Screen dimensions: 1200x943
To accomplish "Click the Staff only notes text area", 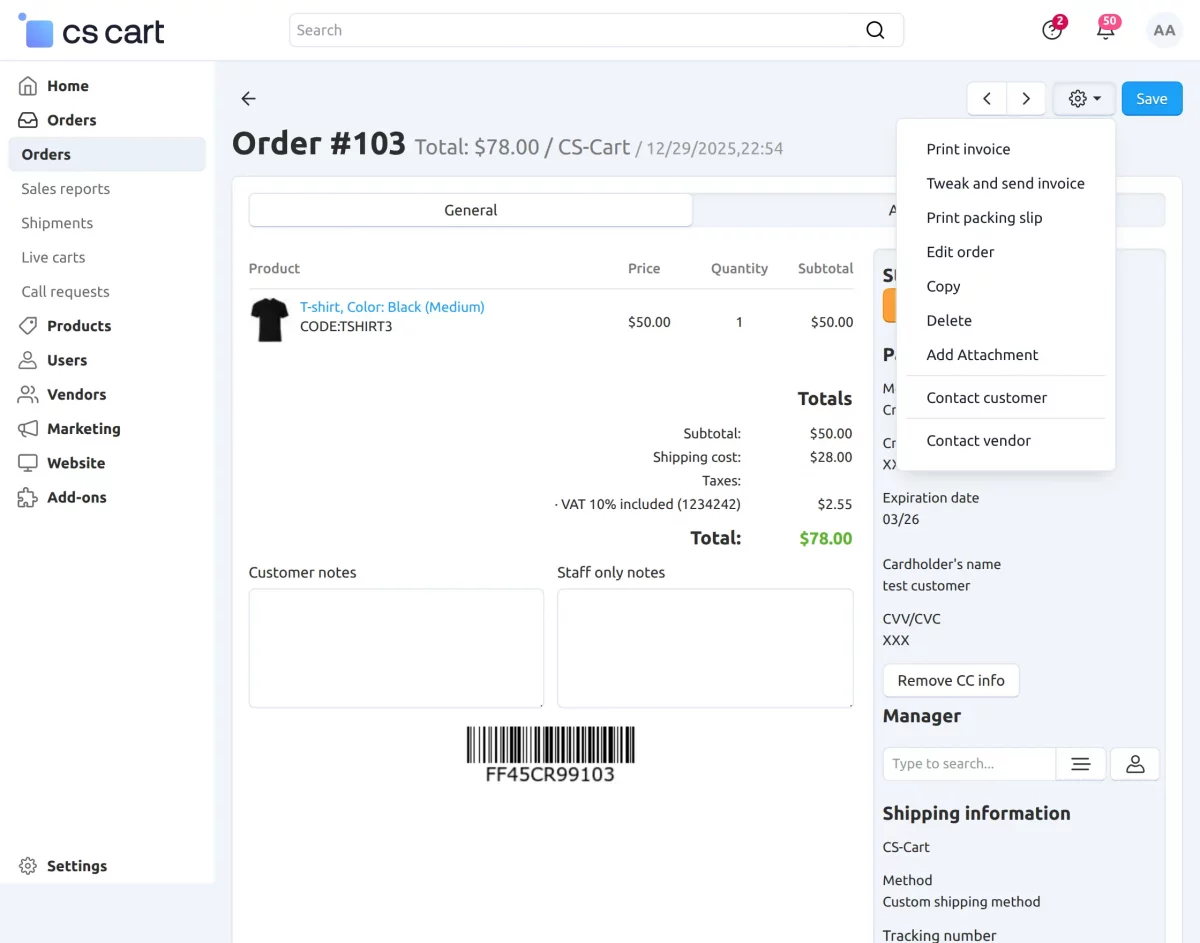I will pyautogui.click(x=705, y=648).
